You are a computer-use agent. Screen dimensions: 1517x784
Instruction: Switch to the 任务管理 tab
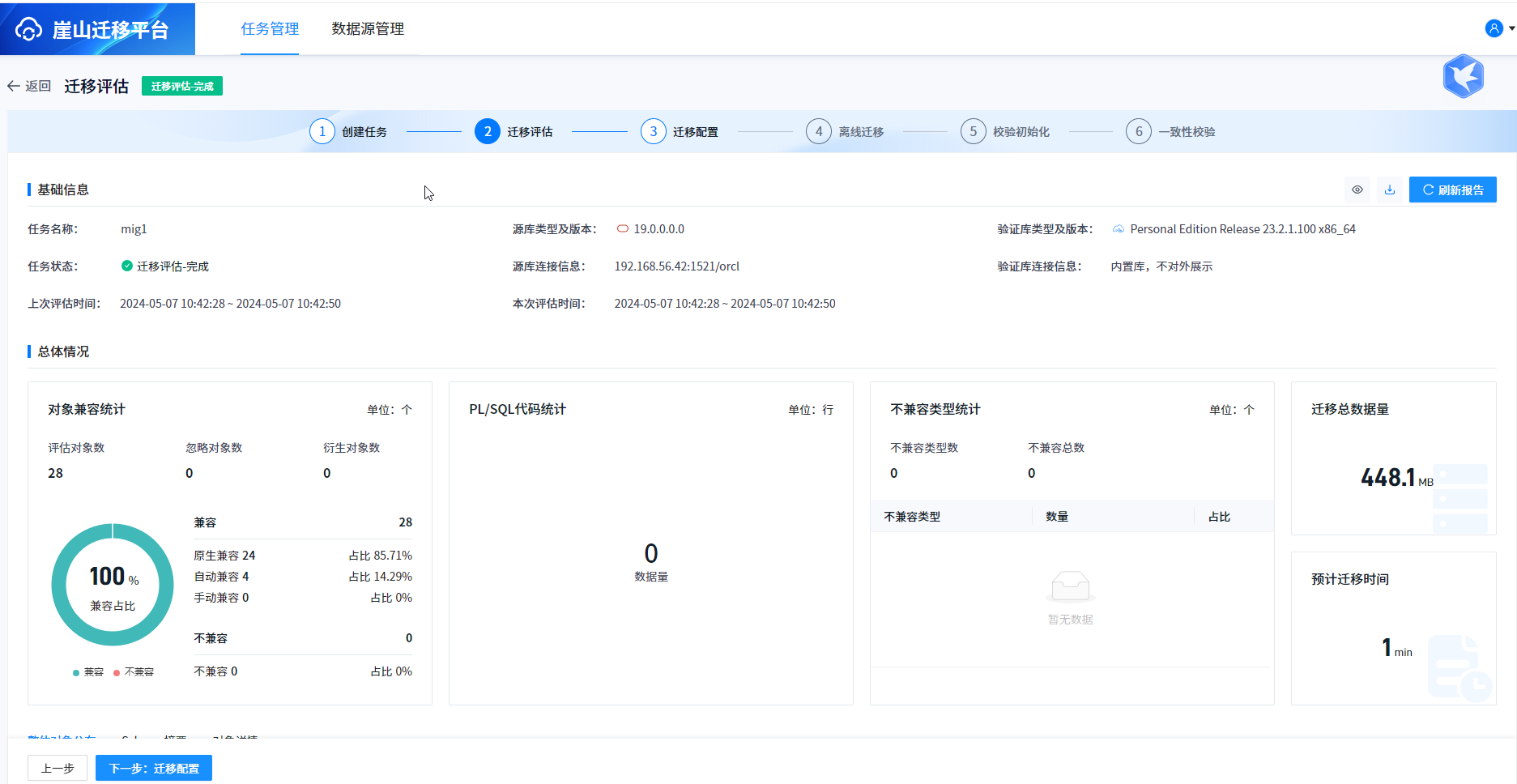[270, 29]
